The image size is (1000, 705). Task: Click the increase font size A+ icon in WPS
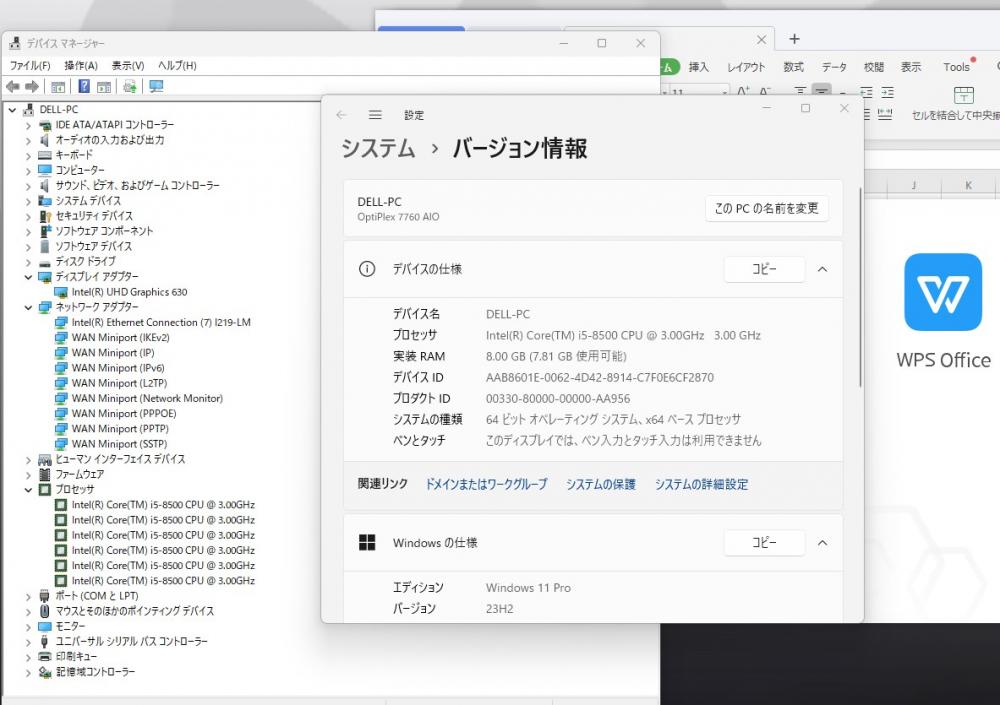click(x=743, y=91)
